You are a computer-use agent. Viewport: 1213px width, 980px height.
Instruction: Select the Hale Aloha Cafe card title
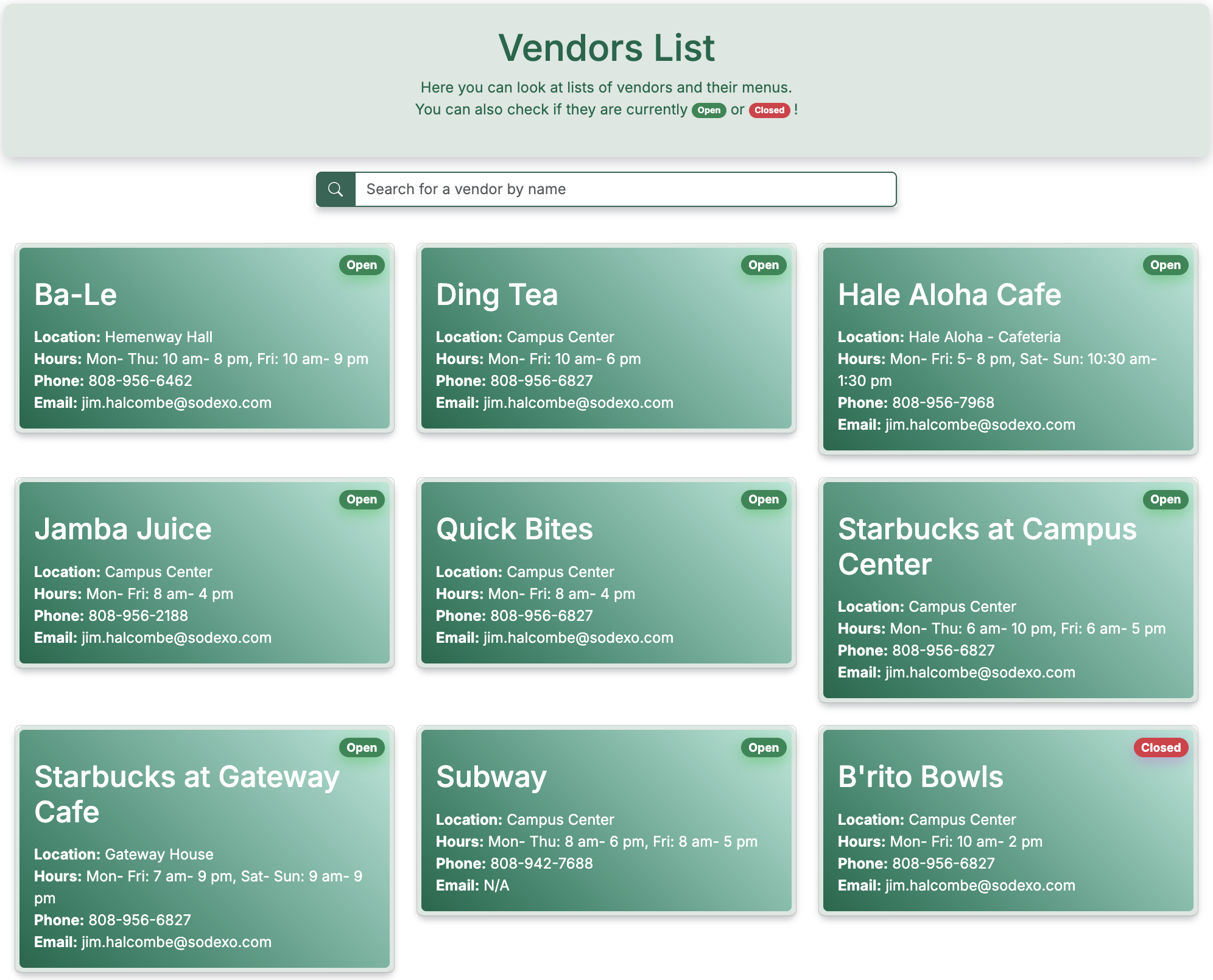949,295
